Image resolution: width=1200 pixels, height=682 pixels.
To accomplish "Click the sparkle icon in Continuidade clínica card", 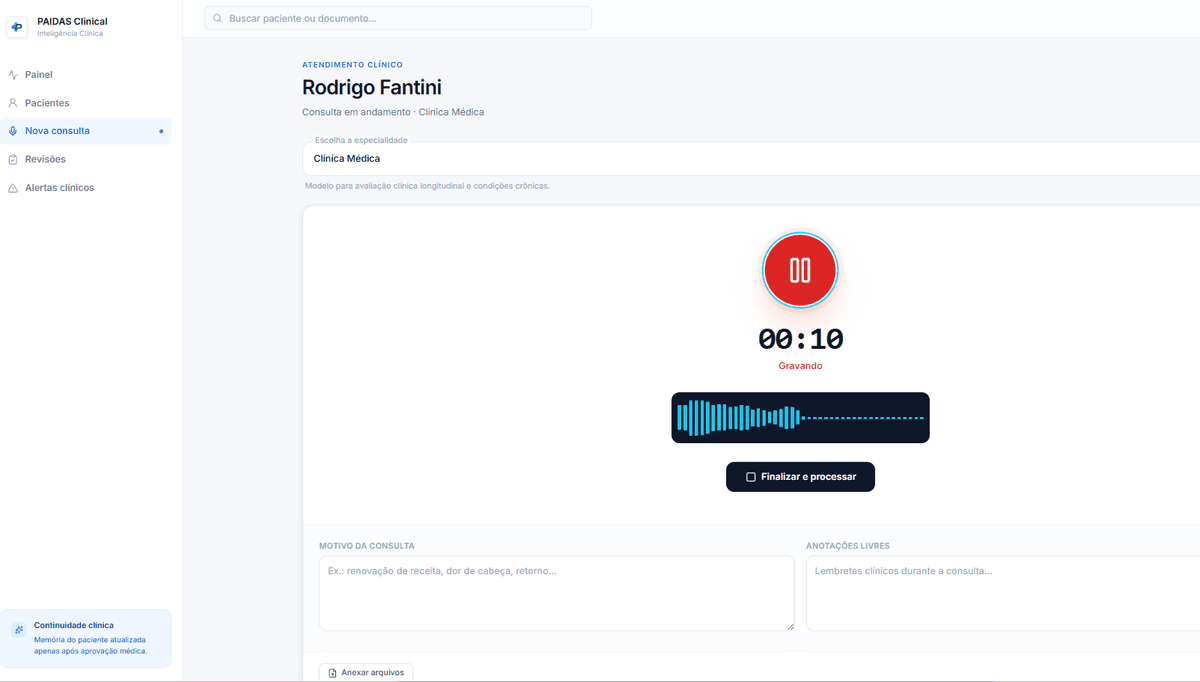I will point(18,630).
